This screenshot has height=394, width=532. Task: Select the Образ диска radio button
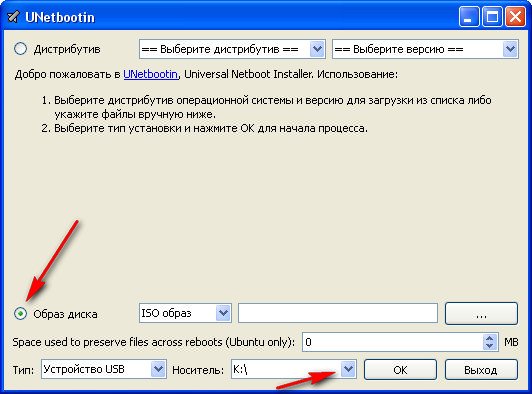(20, 314)
